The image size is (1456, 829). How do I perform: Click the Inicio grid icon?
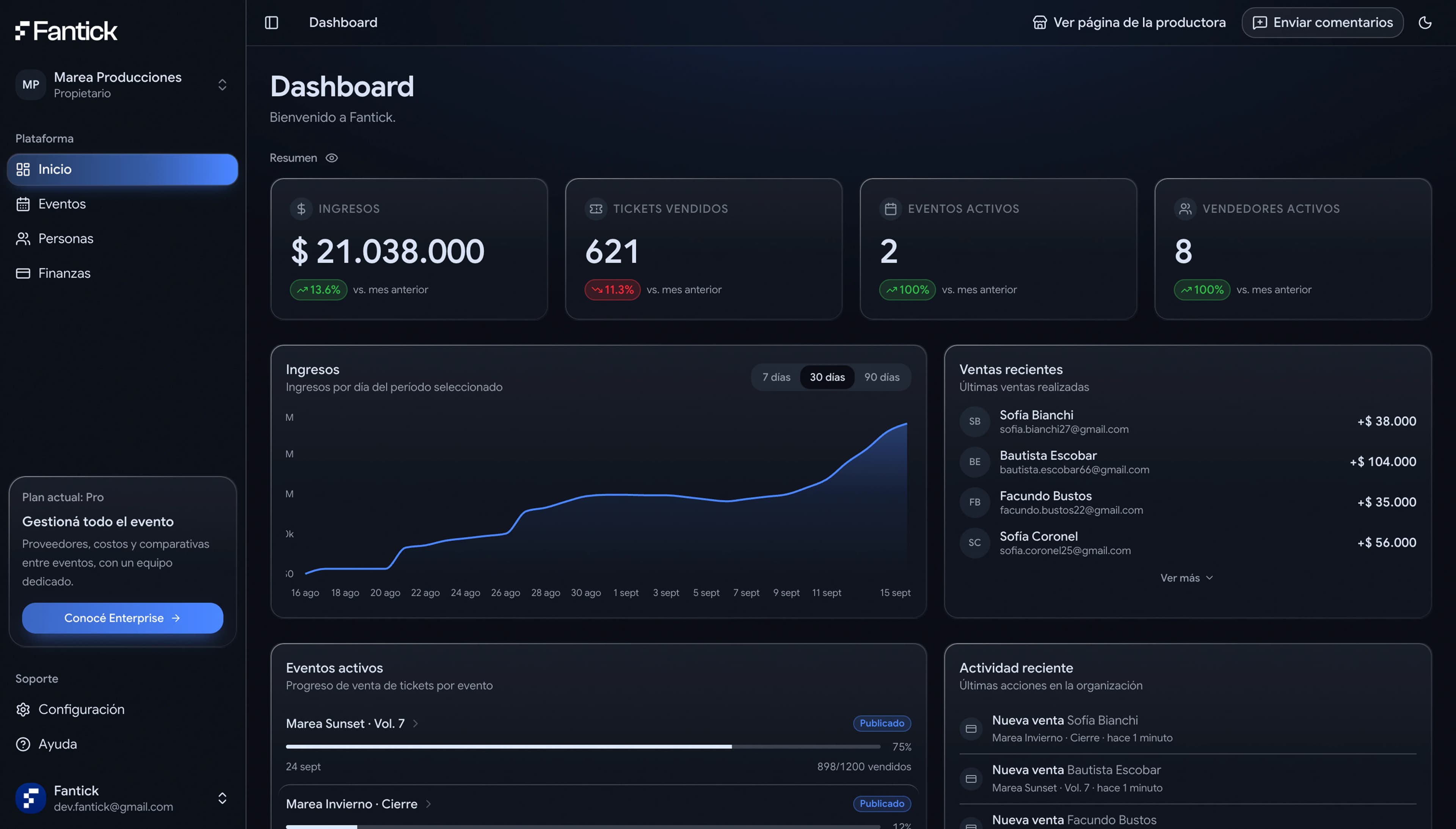(x=23, y=170)
